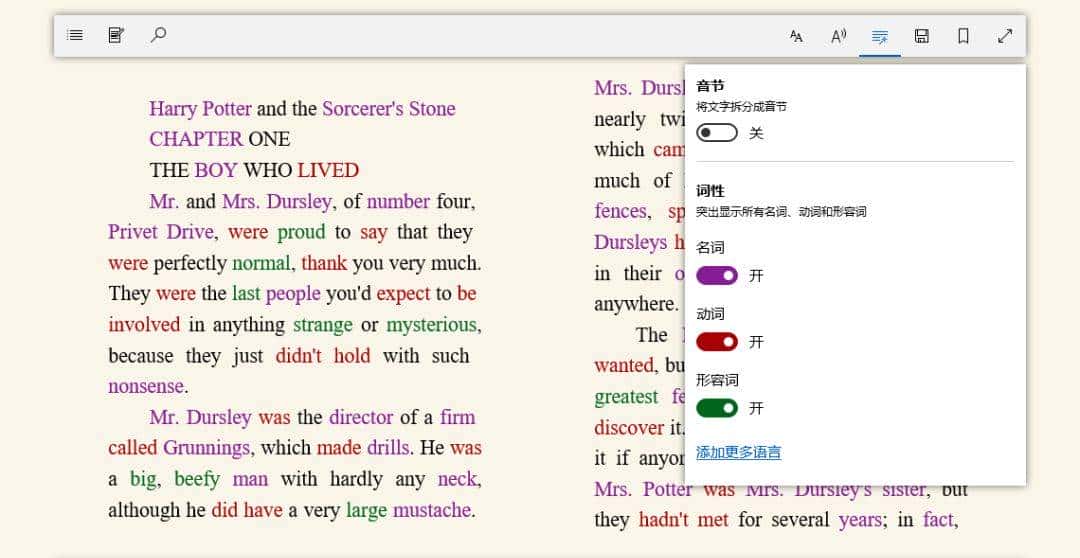Switch off the green 形容词 toggle

717,408
